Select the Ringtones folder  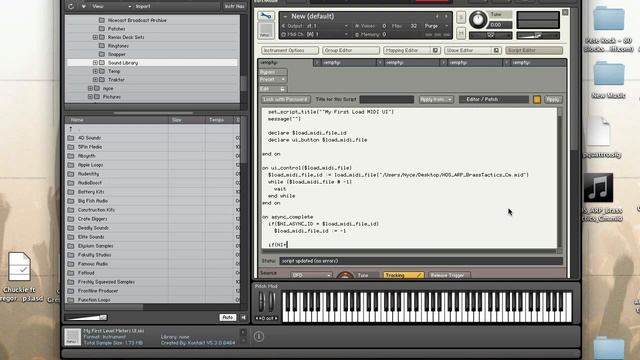point(118,46)
